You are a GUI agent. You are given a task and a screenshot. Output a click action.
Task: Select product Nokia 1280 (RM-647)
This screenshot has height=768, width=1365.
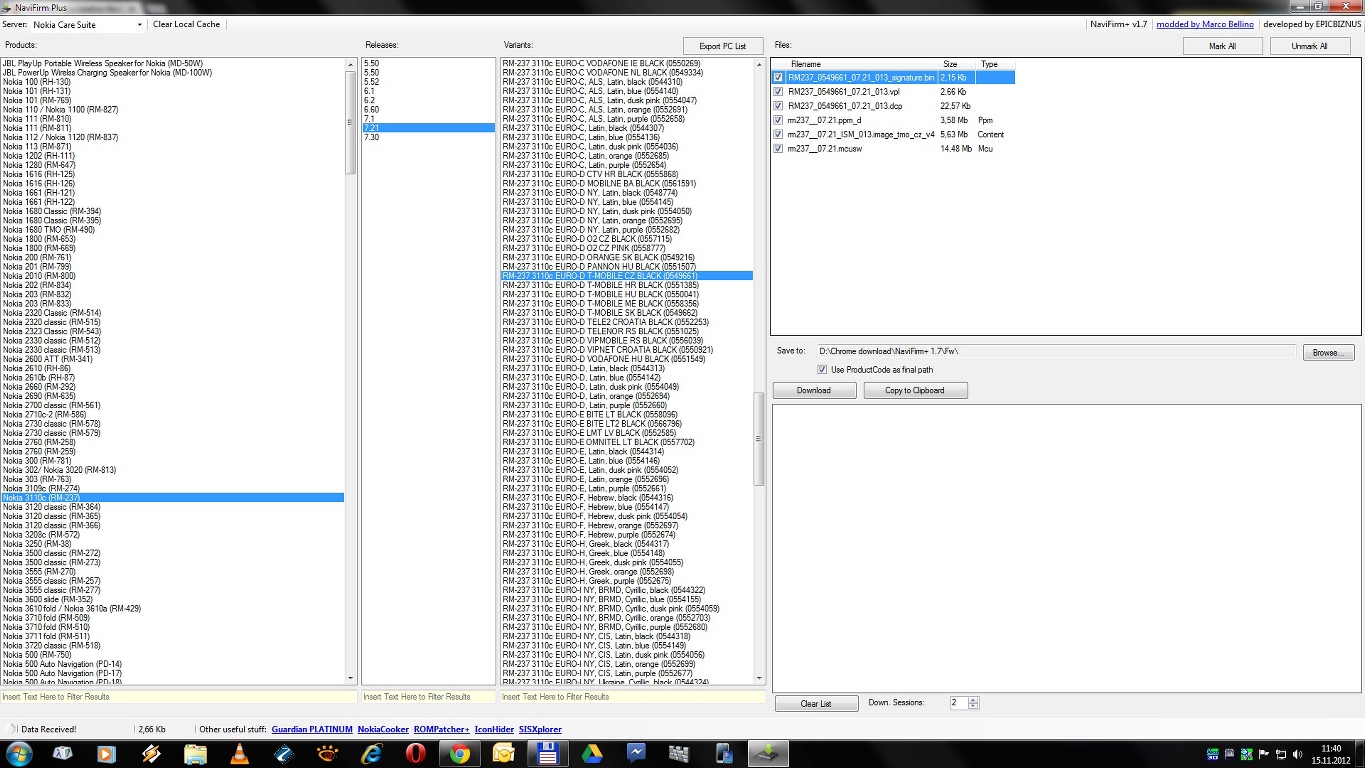click(x=39, y=165)
